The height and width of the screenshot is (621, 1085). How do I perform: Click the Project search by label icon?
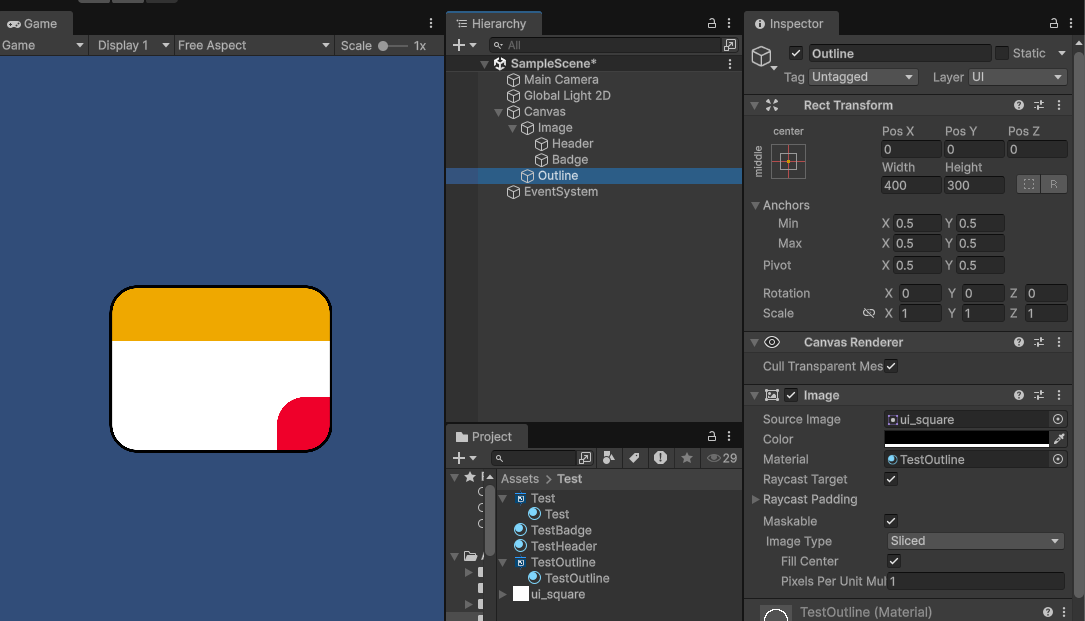click(634, 458)
